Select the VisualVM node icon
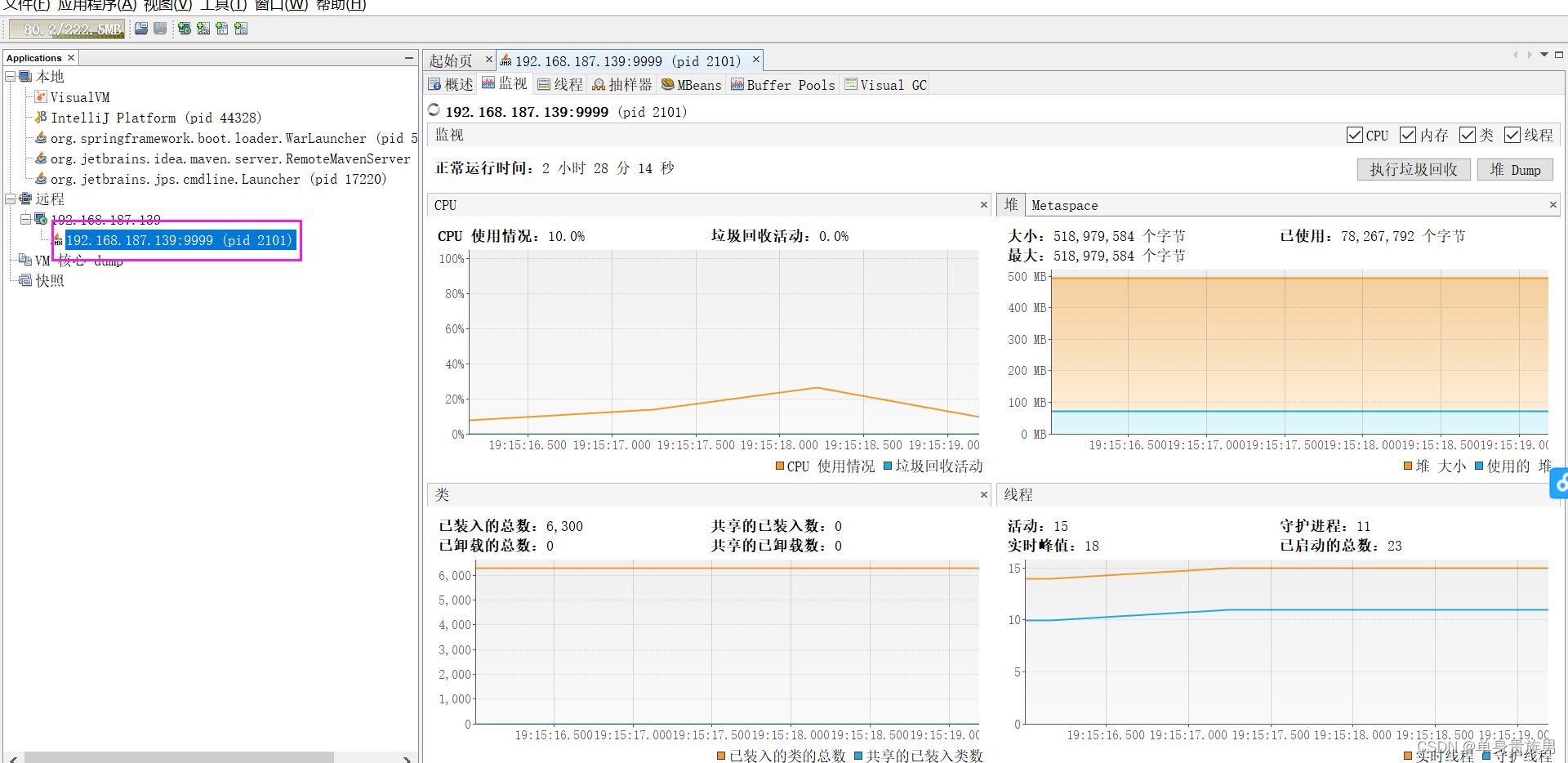This screenshot has width=1568, height=763. (x=41, y=96)
